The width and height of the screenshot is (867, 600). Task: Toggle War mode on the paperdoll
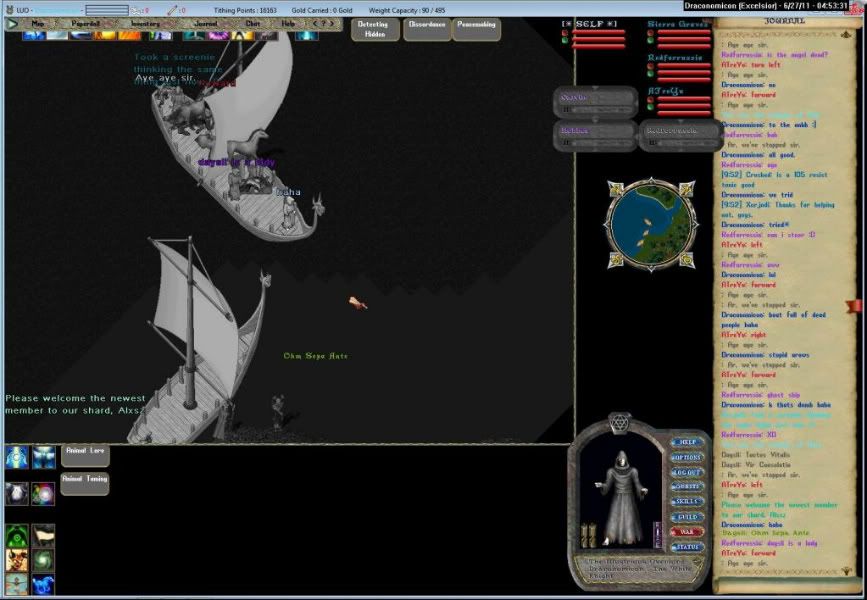tap(687, 532)
